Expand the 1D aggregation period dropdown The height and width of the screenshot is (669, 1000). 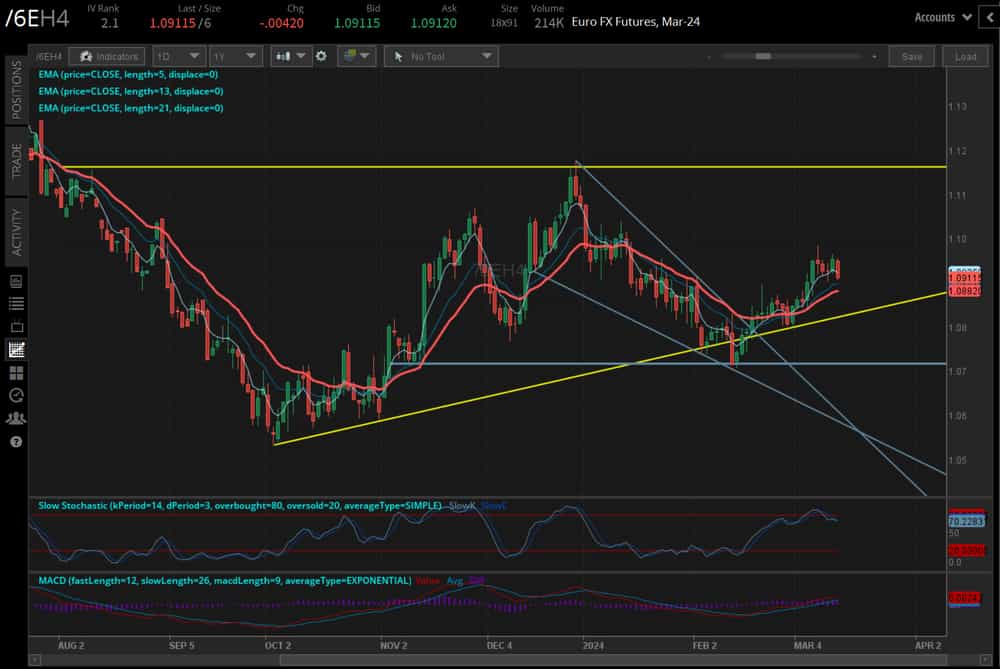tap(180, 56)
